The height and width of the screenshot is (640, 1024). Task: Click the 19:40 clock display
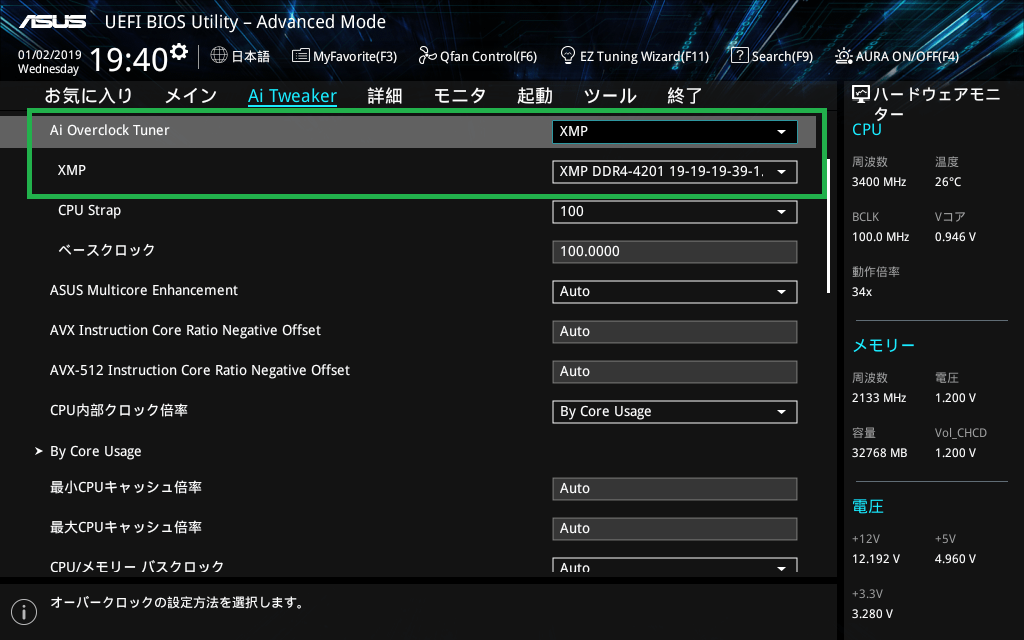pyautogui.click(x=129, y=59)
